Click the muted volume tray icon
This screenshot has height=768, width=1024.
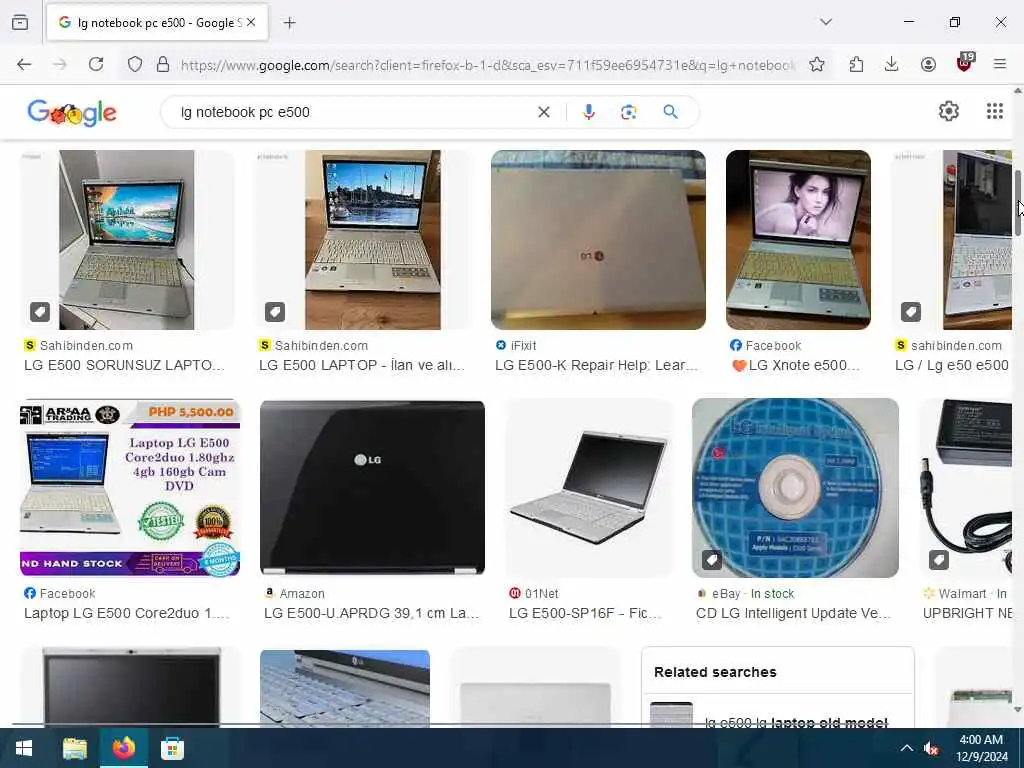pyautogui.click(x=931, y=748)
